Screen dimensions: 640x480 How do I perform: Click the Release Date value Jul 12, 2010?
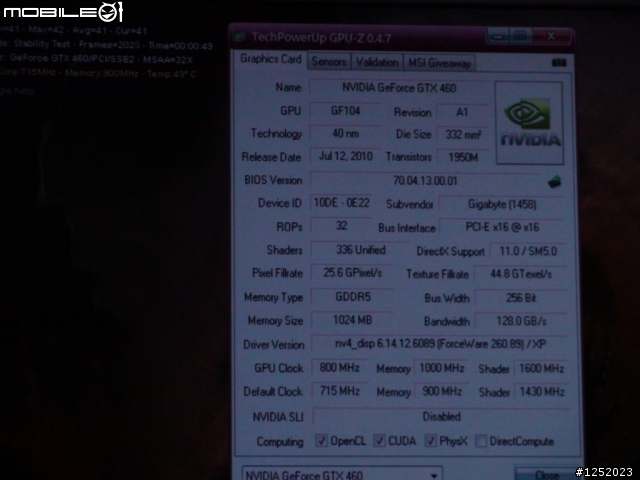[345, 156]
